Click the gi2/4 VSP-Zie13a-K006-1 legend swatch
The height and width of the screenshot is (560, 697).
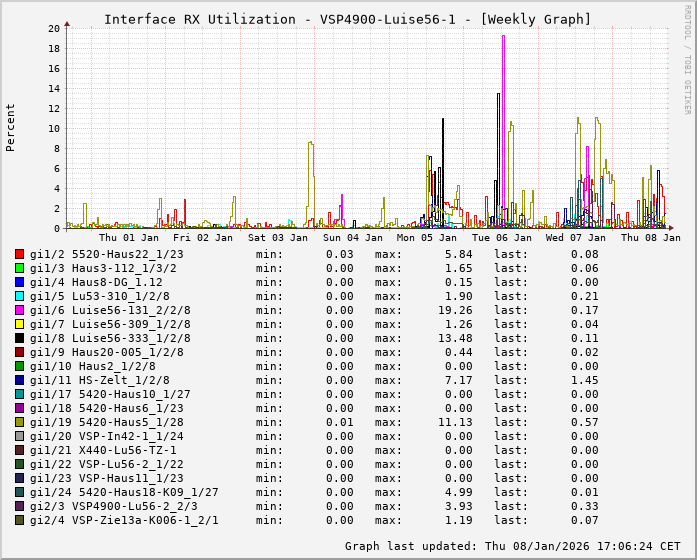[20, 520]
